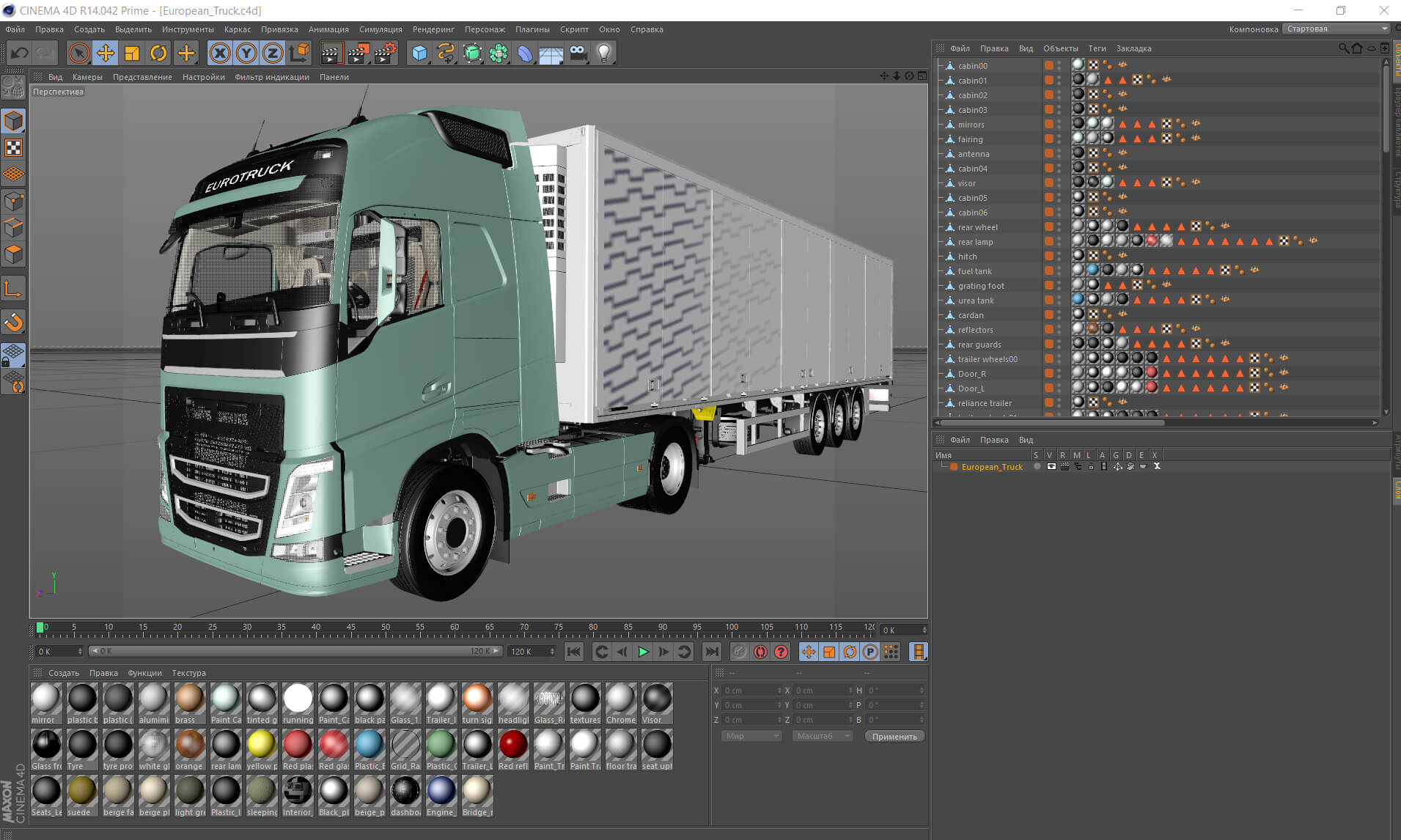Open the Симуляция menu
The image size is (1401, 840).
[380, 29]
